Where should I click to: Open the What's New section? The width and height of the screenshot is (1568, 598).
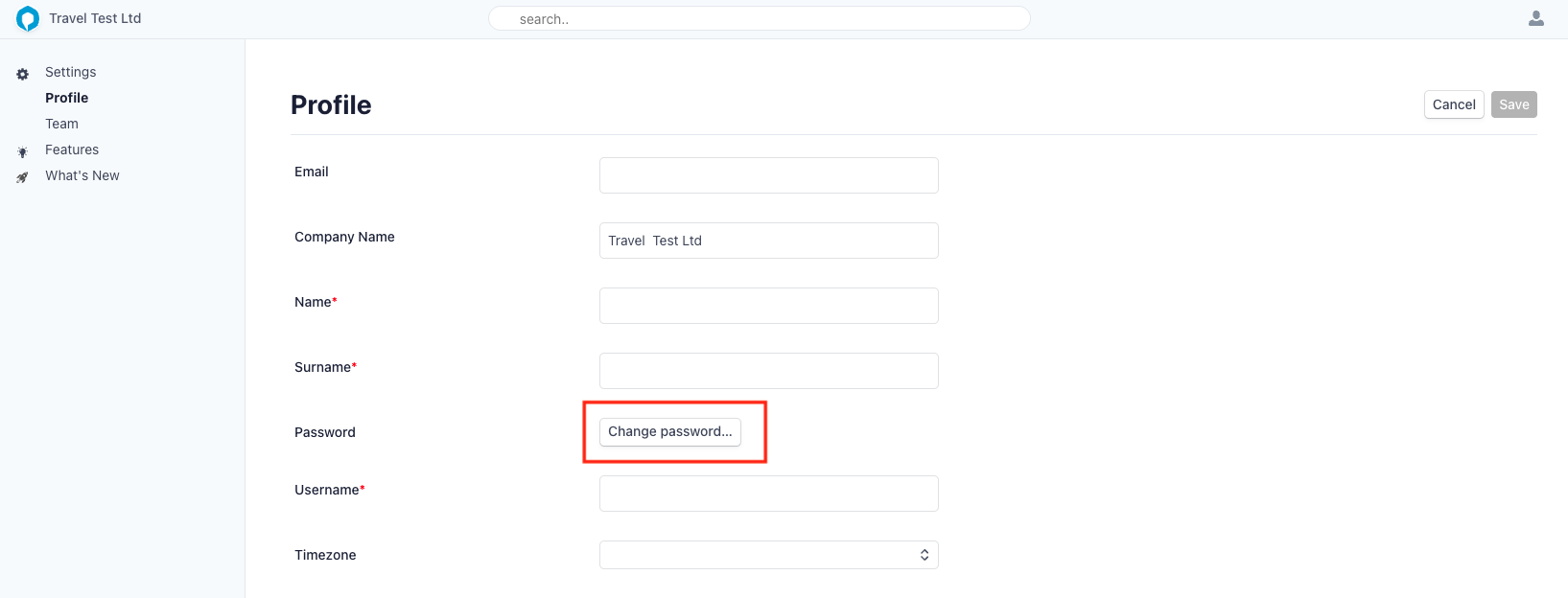[x=82, y=175]
